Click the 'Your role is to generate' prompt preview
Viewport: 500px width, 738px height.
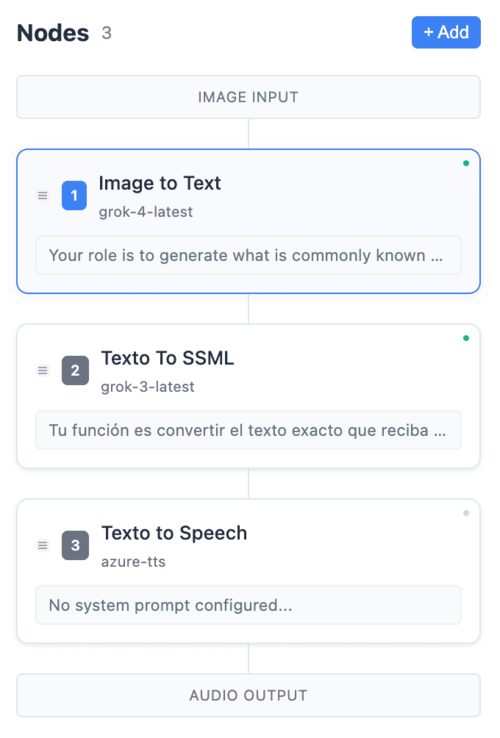click(x=249, y=255)
